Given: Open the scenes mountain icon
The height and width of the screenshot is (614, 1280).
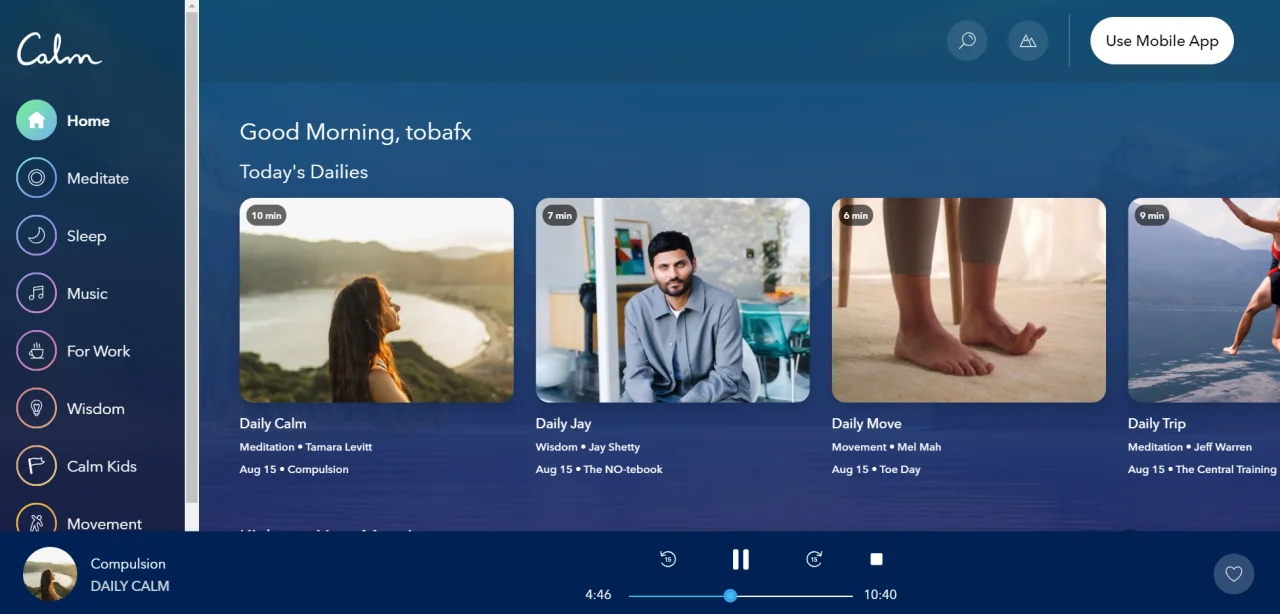Looking at the screenshot, I should point(1028,41).
